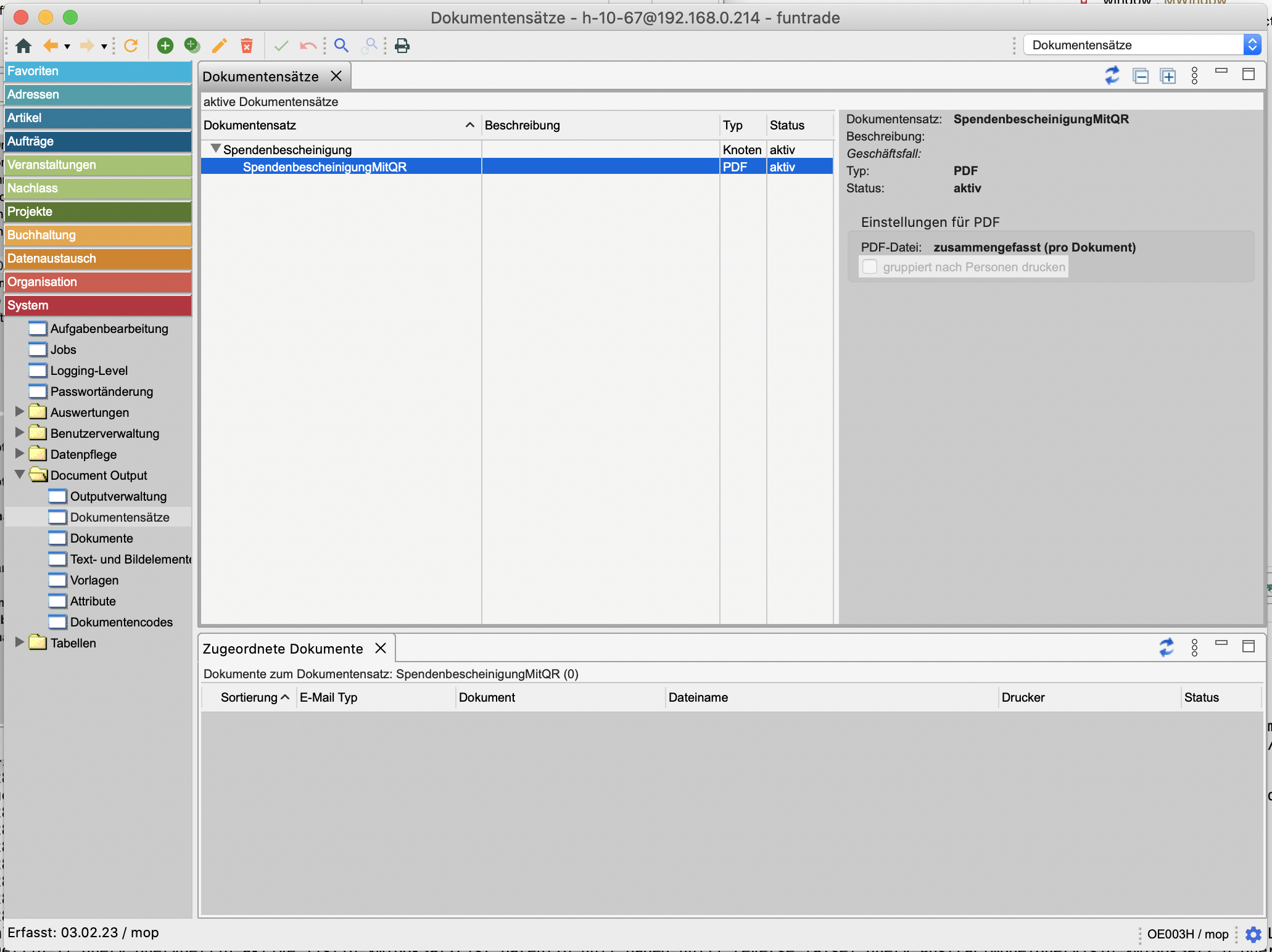Open the Dokumentensätze combo box dropdown
The width and height of the screenshot is (1272, 952).
click(x=1252, y=45)
